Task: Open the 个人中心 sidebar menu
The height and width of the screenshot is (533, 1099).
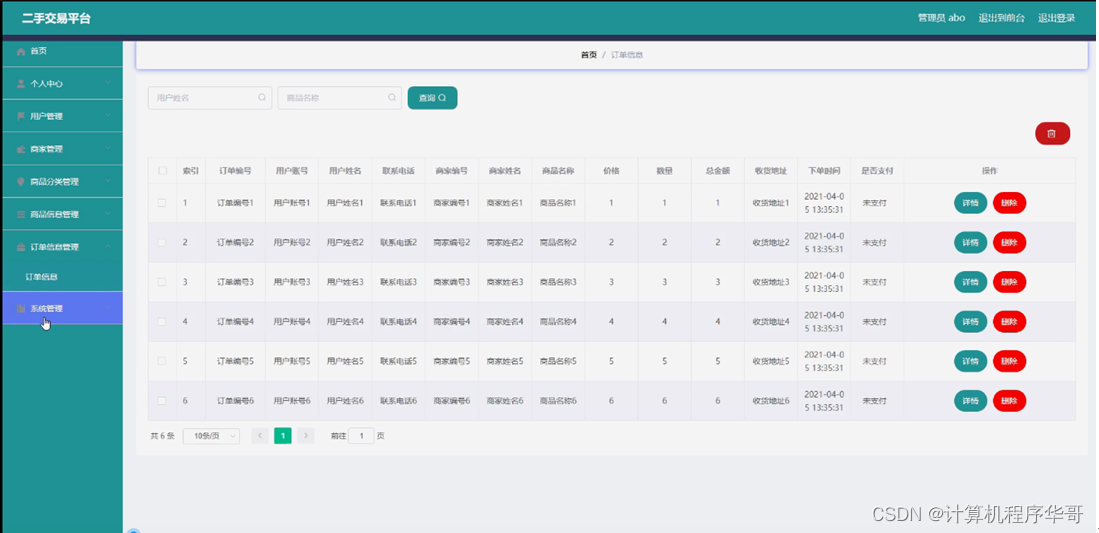Action: click(62, 83)
